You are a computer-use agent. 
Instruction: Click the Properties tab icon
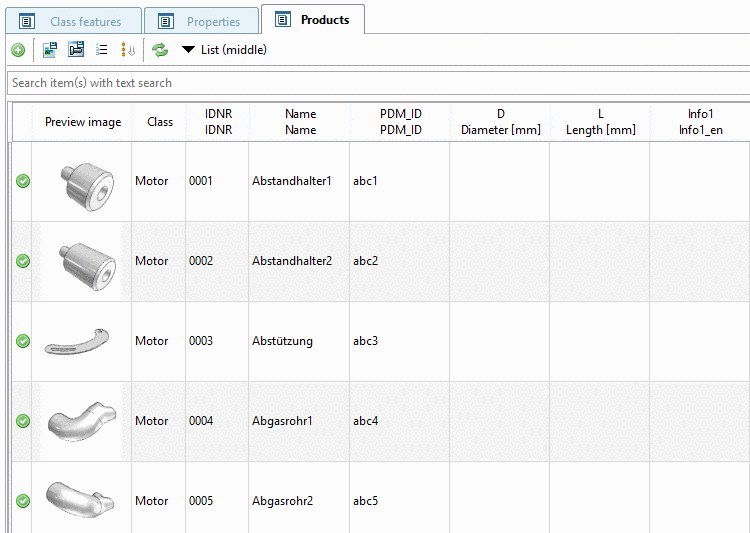[x=166, y=22]
